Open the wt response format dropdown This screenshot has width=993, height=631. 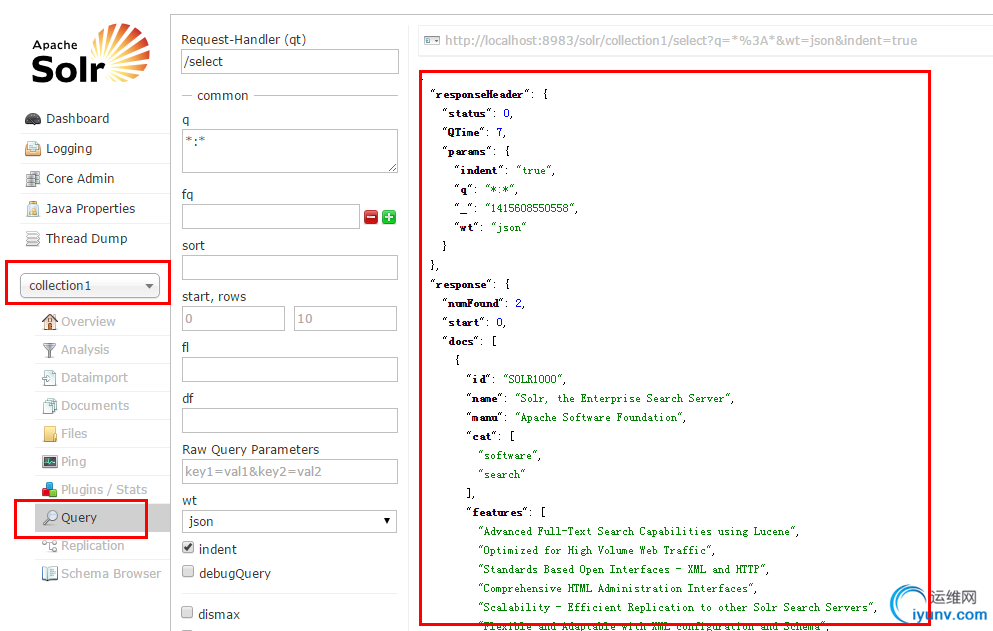pyautogui.click(x=289, y=521)
